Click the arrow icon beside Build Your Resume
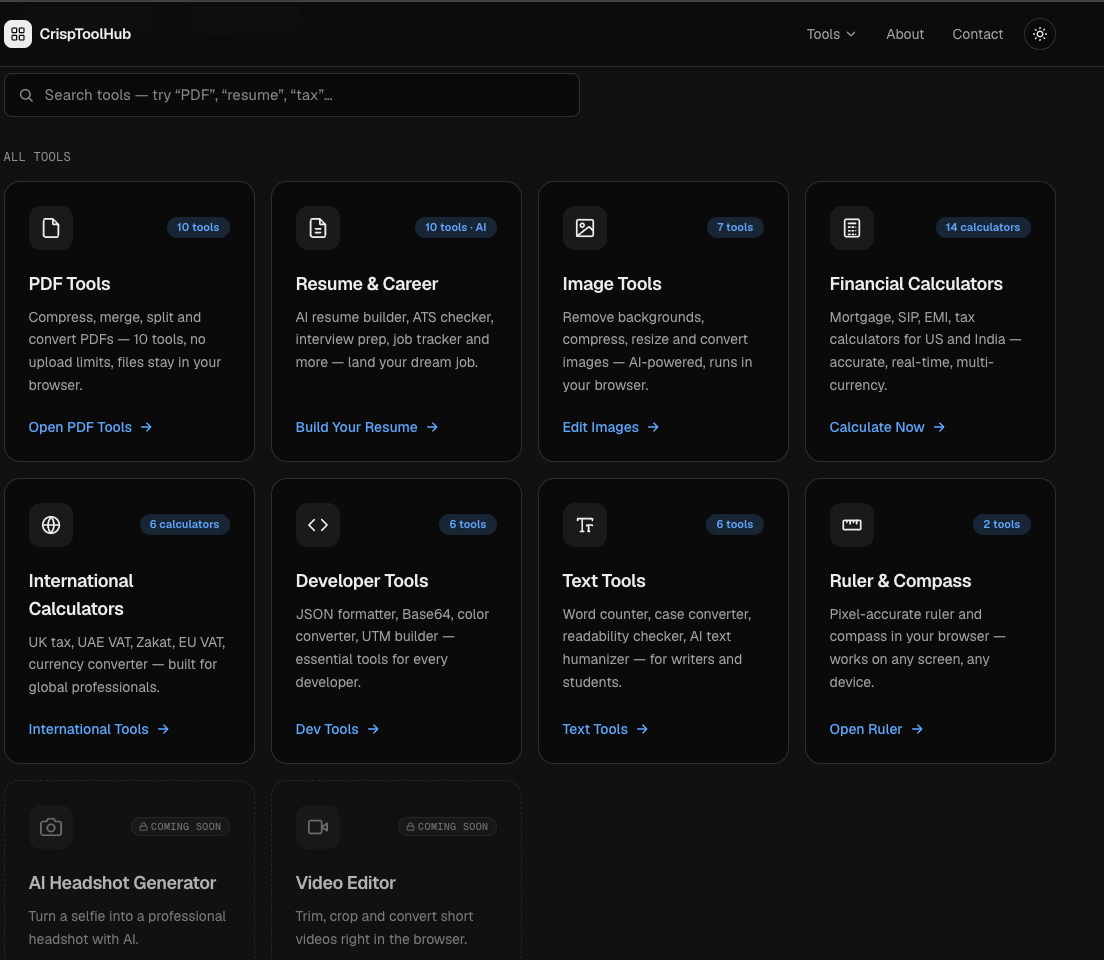 click(x=432, y=428)
